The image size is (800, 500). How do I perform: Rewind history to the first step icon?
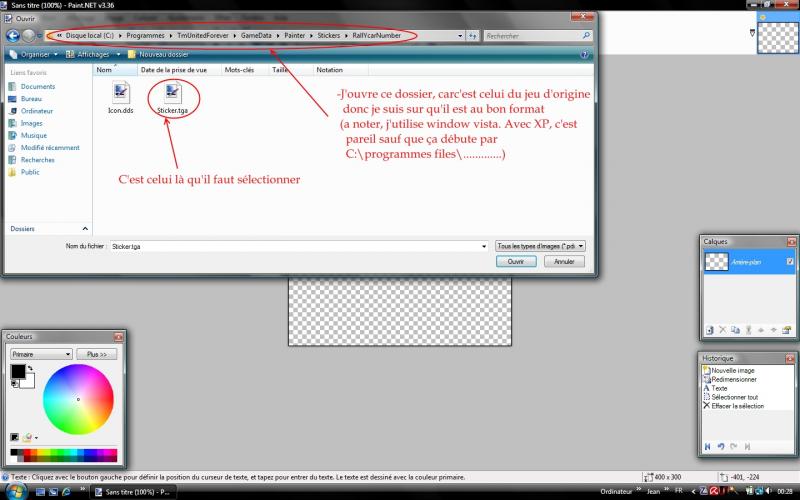pyautogui.click(x=708, y=446)
